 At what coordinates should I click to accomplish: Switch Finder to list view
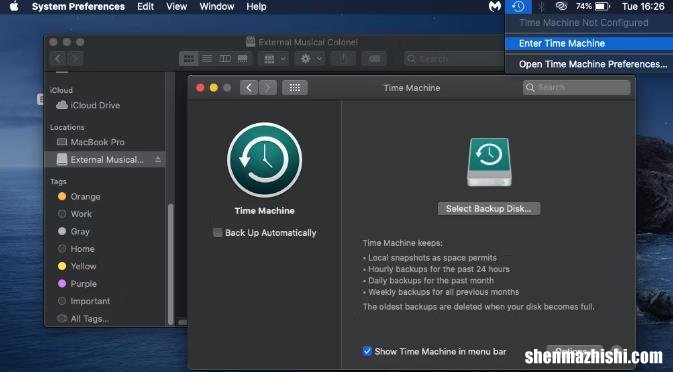[x=207, y=59]
